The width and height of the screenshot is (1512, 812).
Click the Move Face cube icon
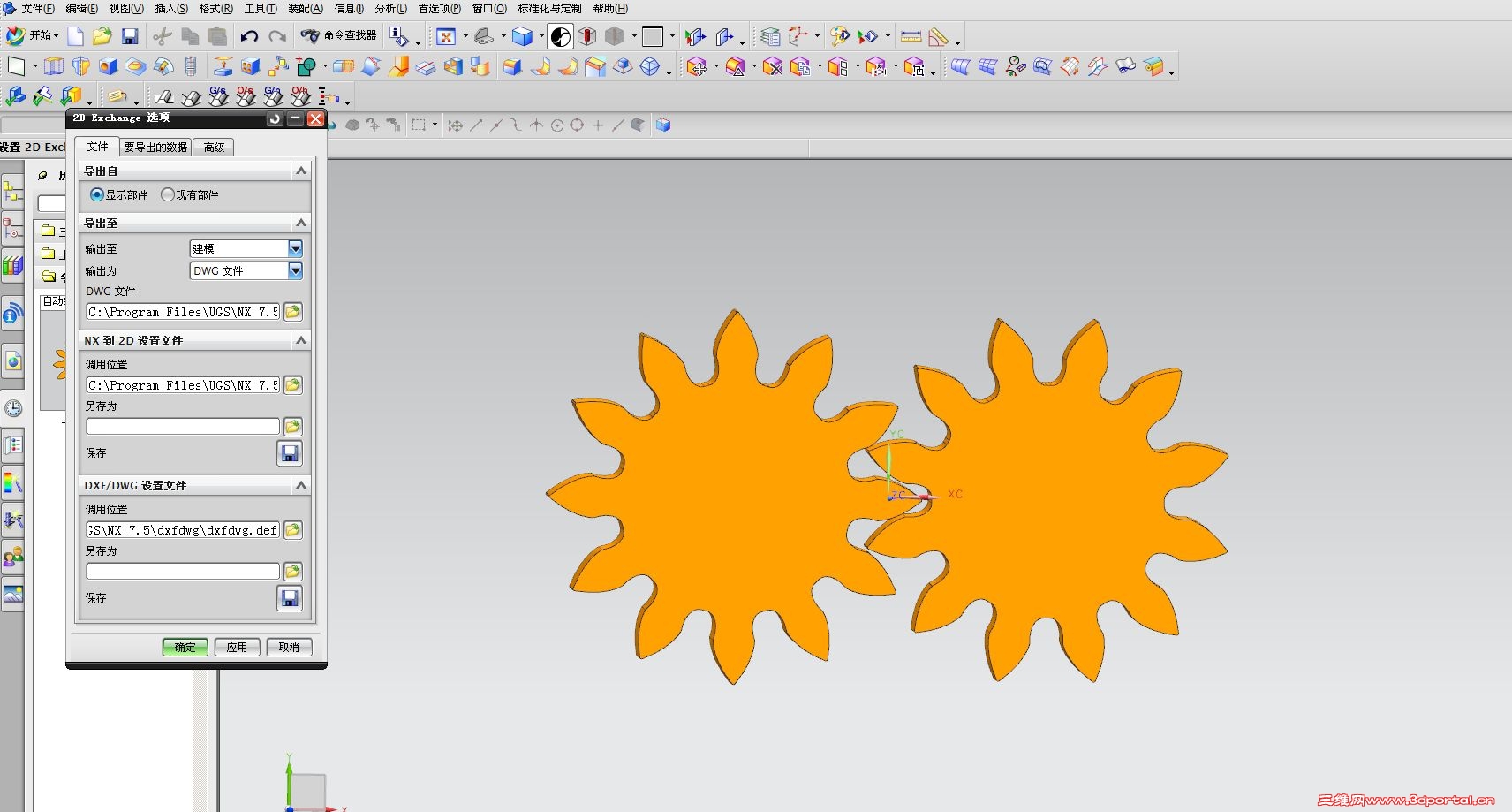click(698, 66)
